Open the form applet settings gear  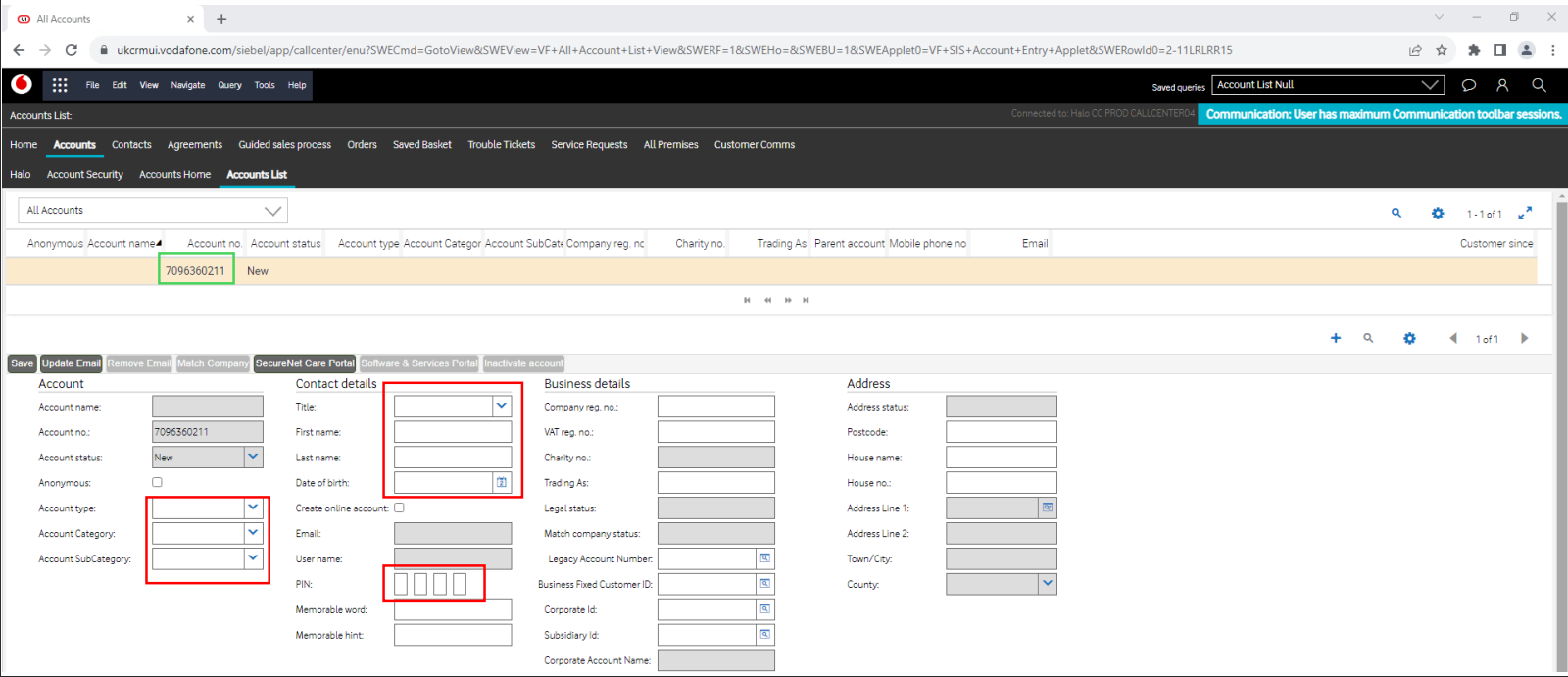tap(1409, 338)
